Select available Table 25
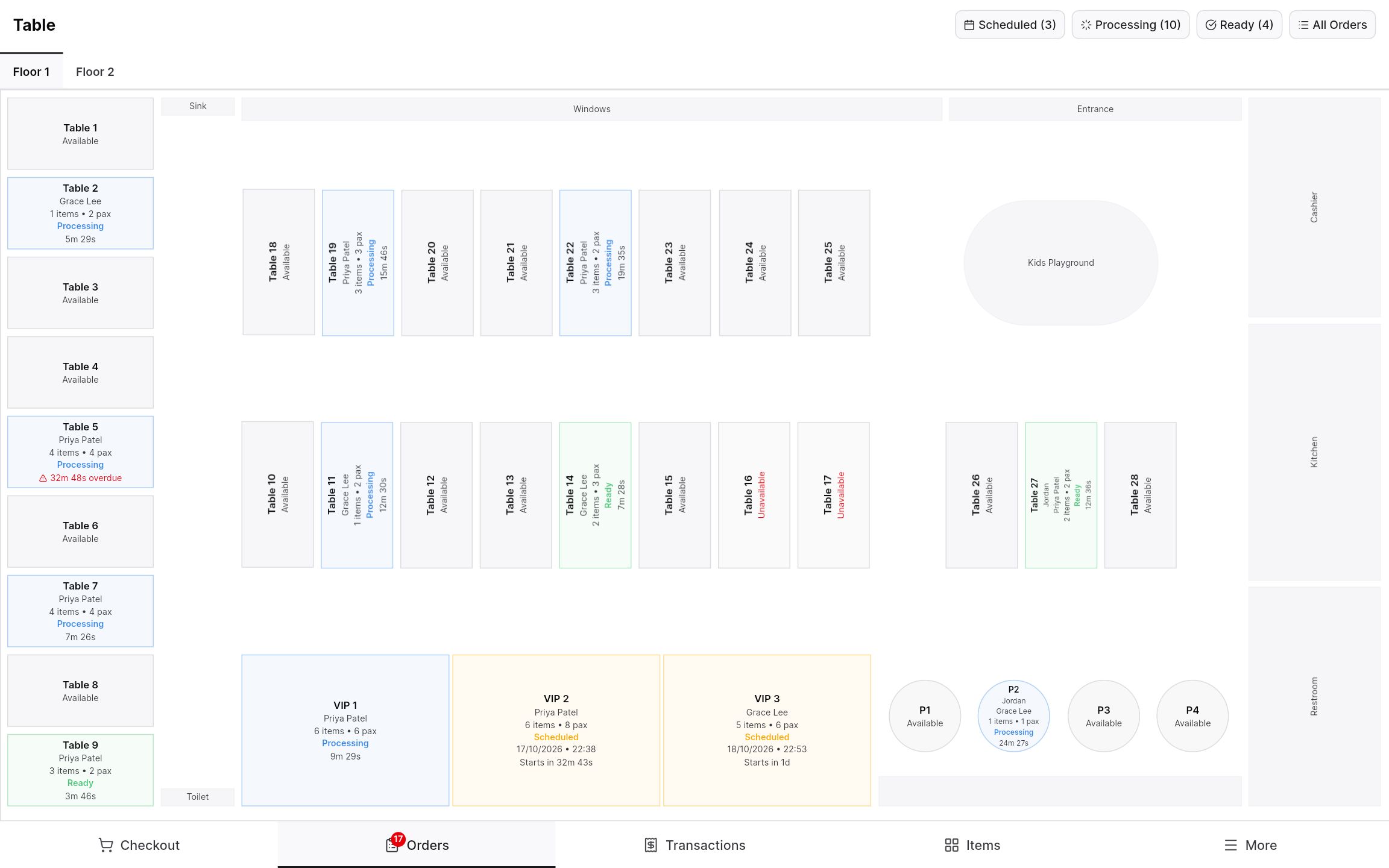Screen dimensions: 1389x868 (834, 263)
